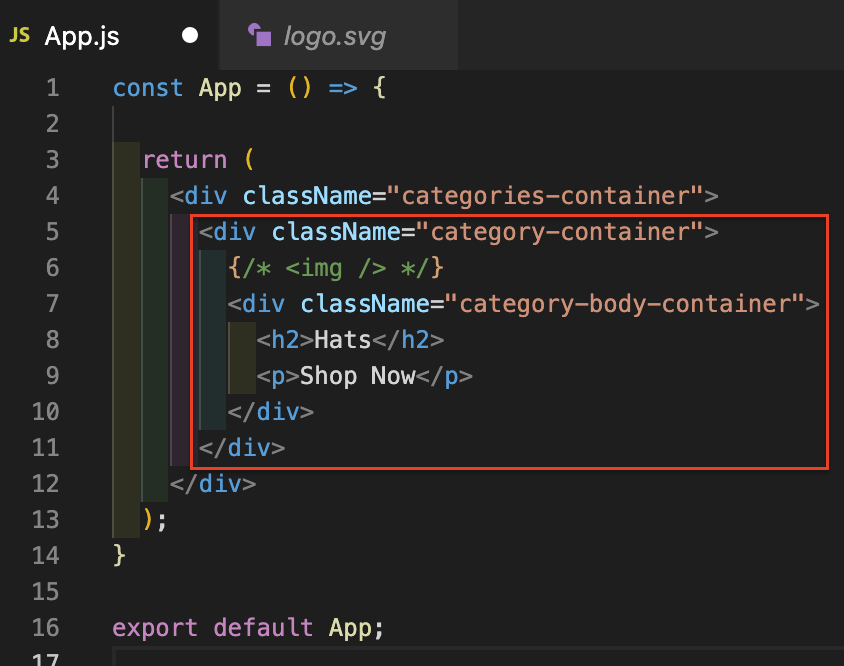The width and height of the screenshot is (844, 666).
Task: Click the JS file icon on App.js tab
Action: (19, 36)
